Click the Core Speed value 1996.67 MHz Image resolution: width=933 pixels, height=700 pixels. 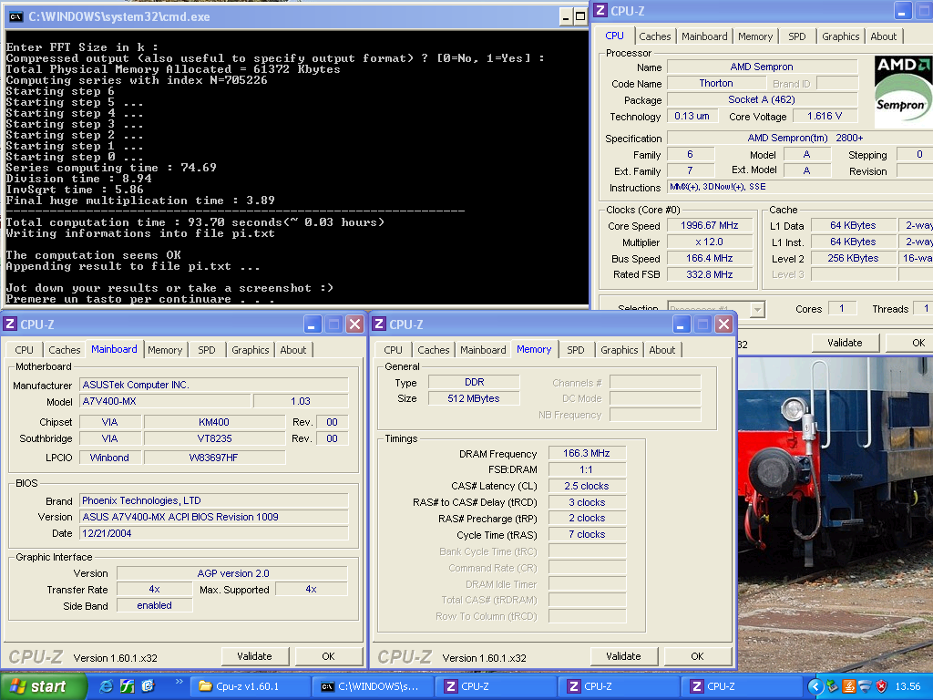tap(709, 226)
